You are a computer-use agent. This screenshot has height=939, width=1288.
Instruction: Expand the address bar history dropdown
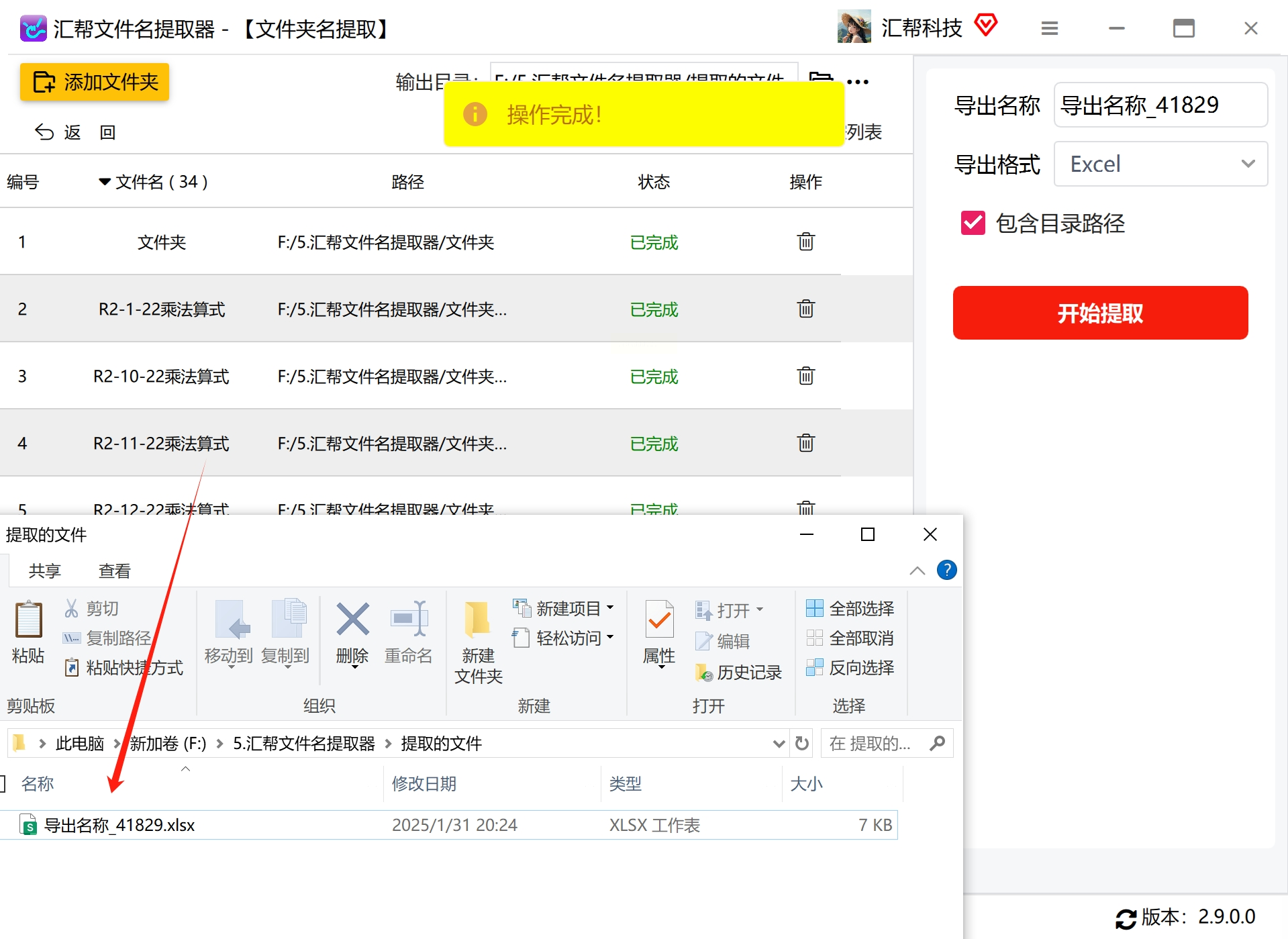(x=779, y=744)
